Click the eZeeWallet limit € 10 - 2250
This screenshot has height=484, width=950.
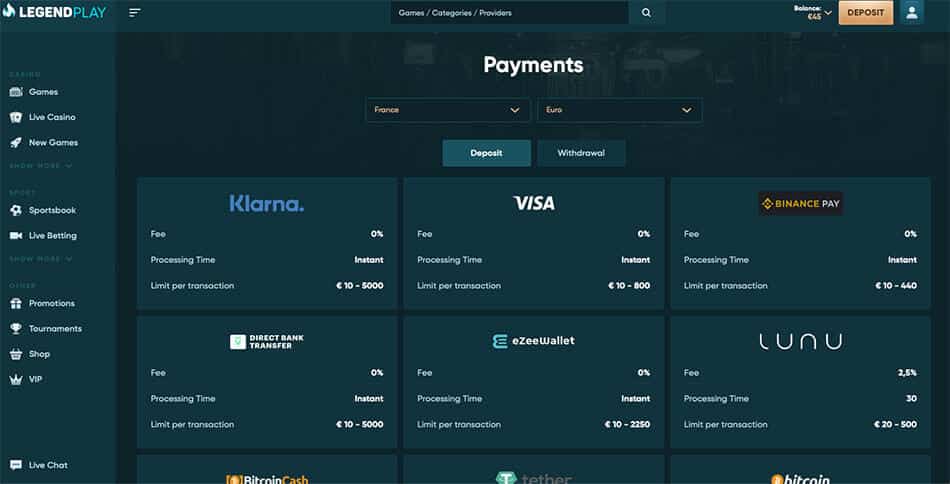(x=627, y=425)
